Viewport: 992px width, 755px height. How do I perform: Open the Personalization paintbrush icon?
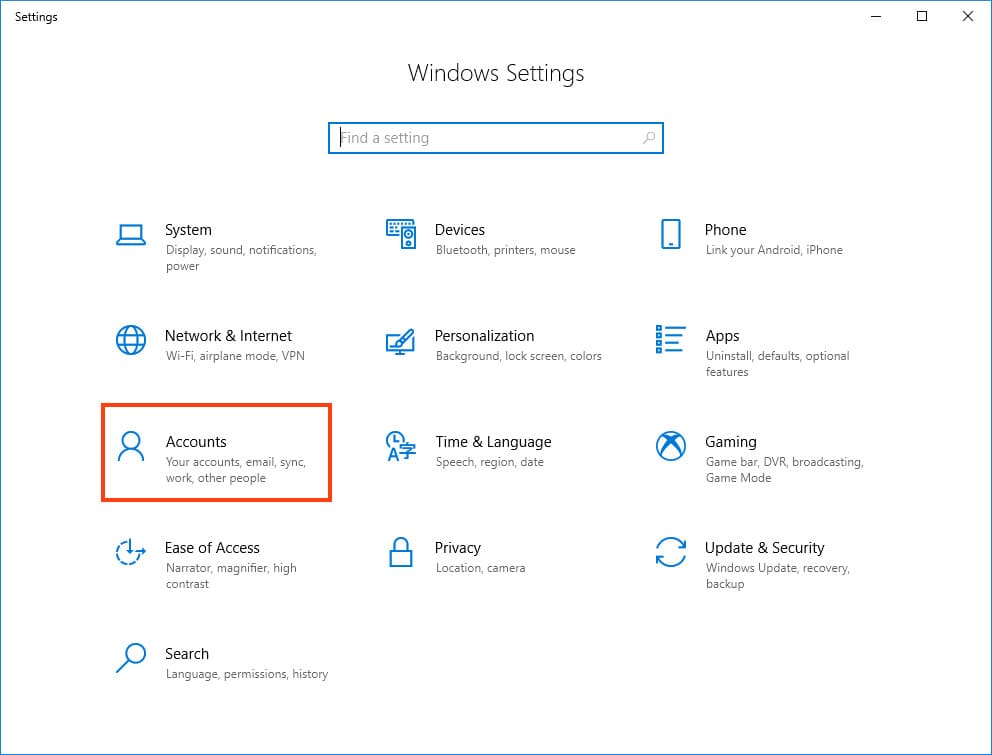(x=400, y=341)
